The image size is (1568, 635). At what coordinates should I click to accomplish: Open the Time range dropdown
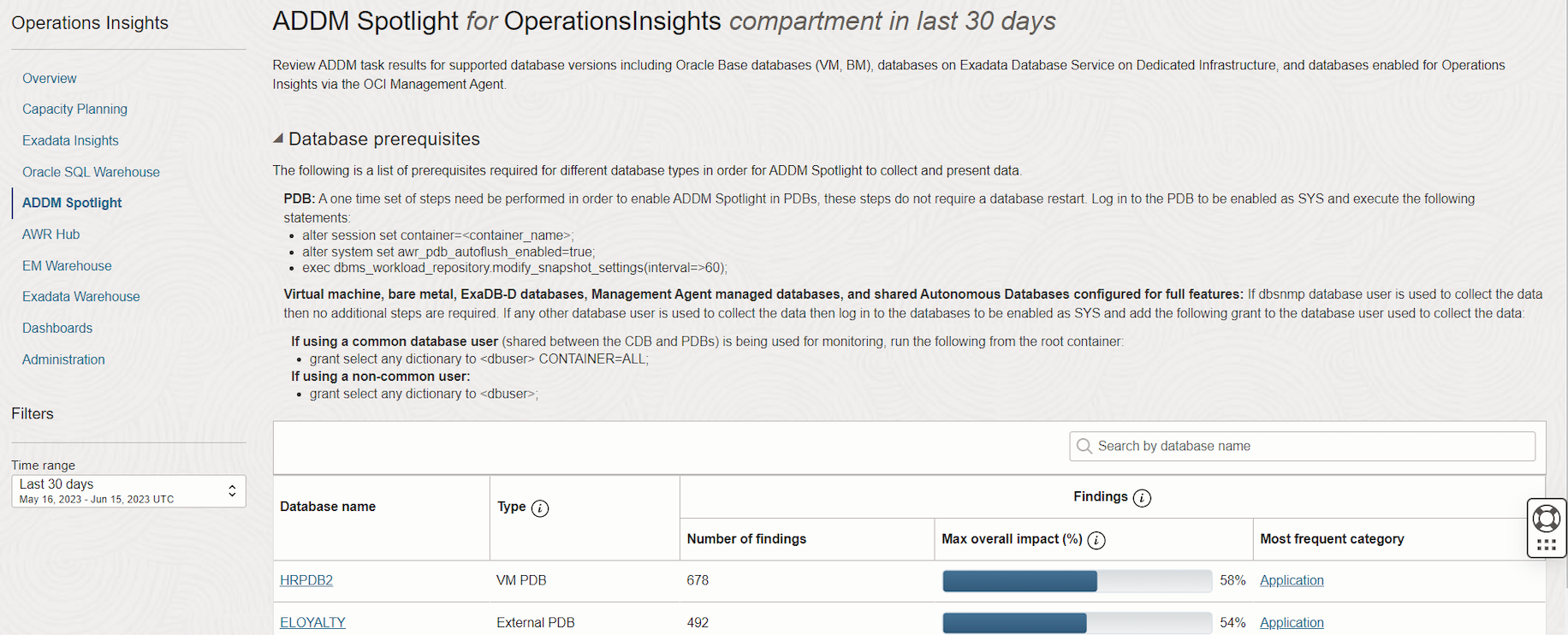[231, 490]
